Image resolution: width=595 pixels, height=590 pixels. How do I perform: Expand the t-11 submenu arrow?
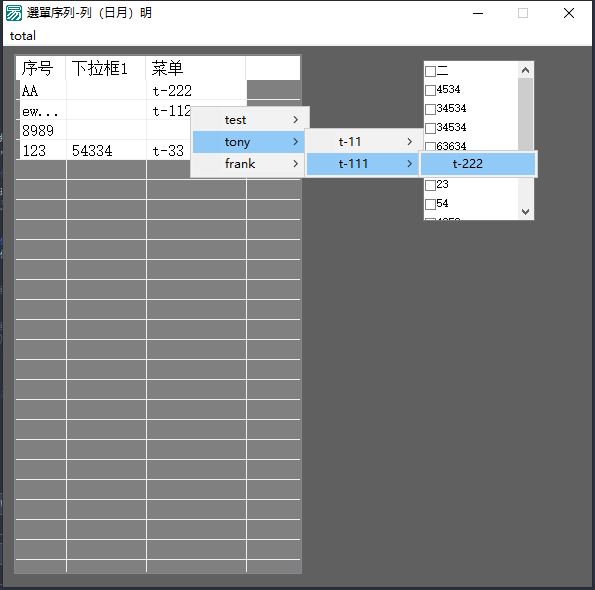tap(409, 142)
